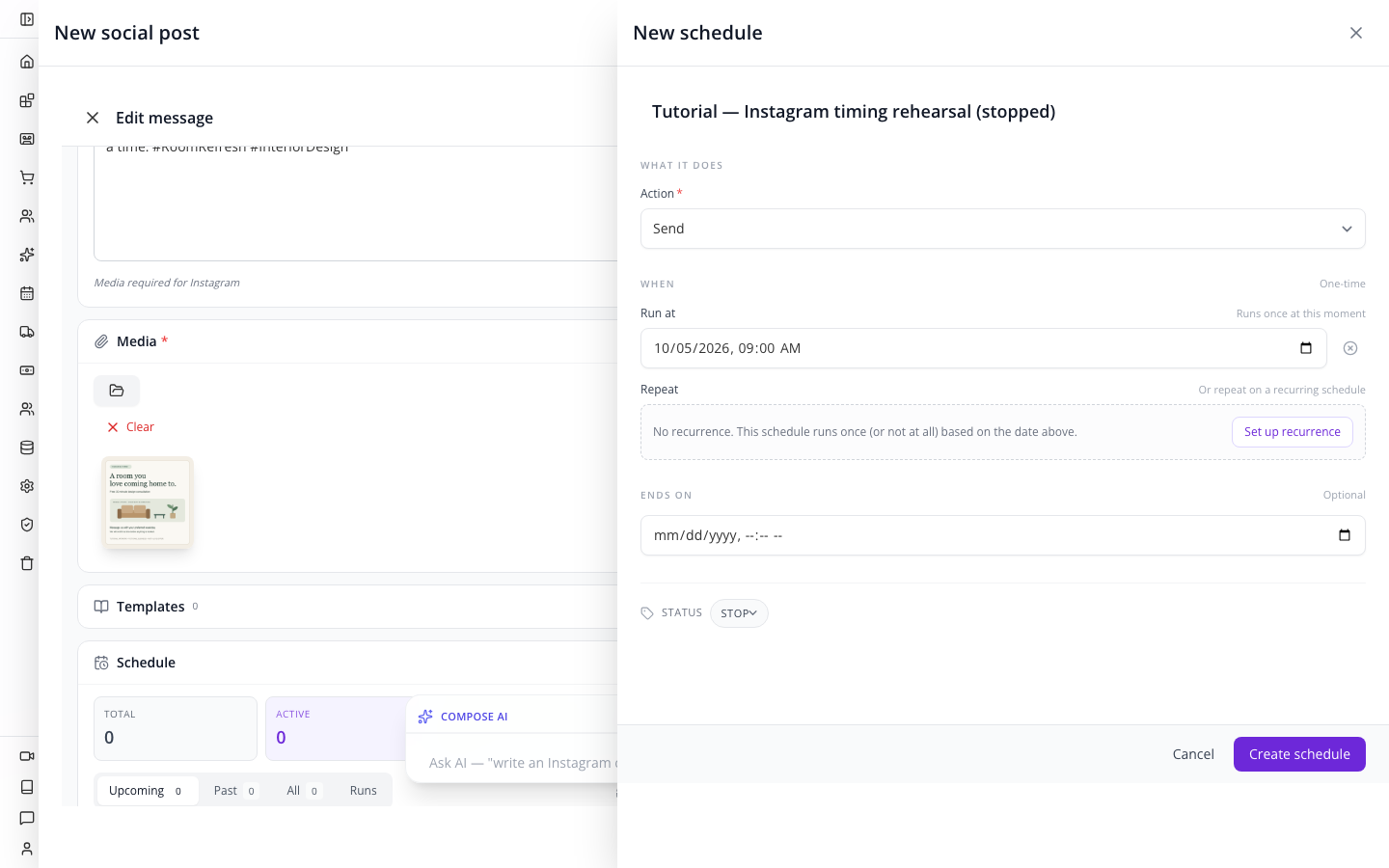Viewport: 1389px width, 868px height.
Task: Open the user profile sidebar icon
Action: point(27,849)
